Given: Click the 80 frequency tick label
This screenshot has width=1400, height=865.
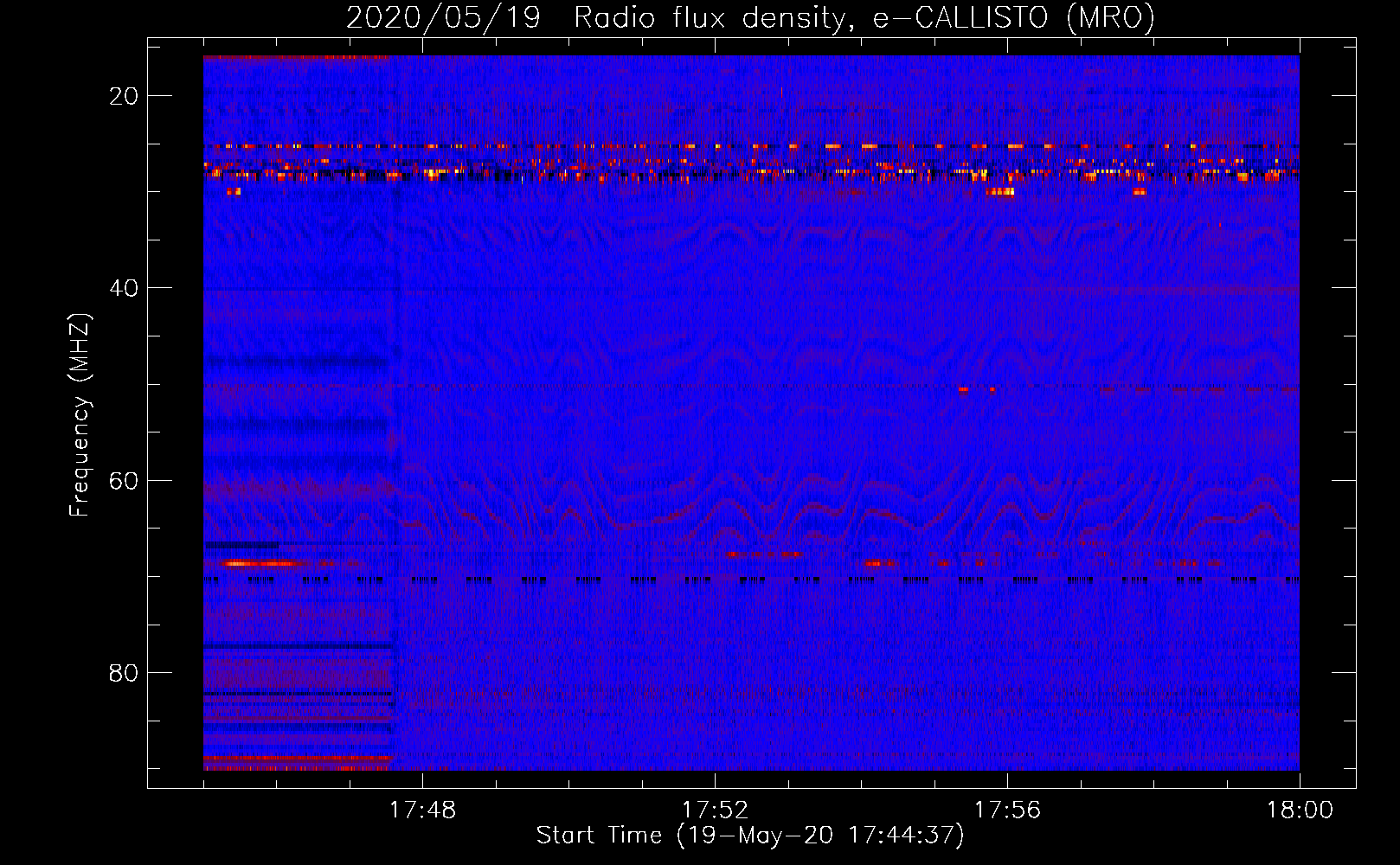Looking at the screenshot, I should (124, 672).
